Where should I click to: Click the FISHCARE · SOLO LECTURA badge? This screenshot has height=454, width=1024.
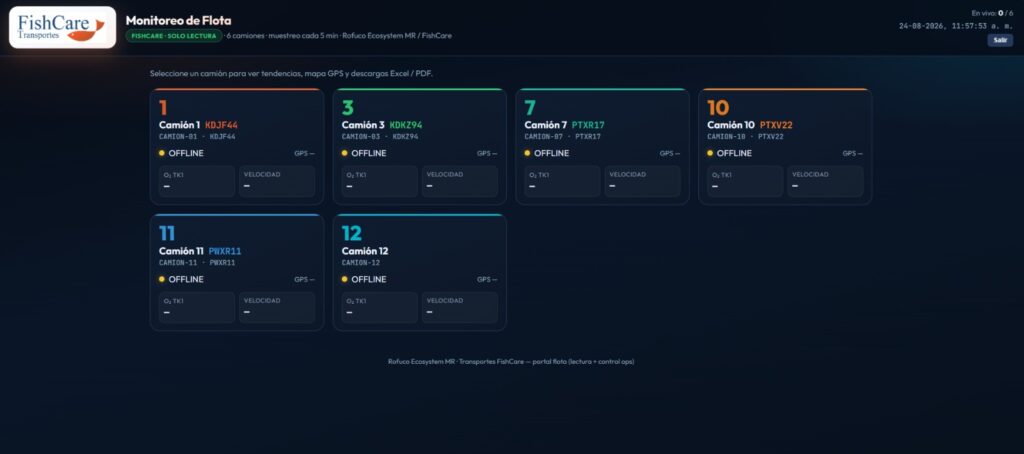click(174, 35)
